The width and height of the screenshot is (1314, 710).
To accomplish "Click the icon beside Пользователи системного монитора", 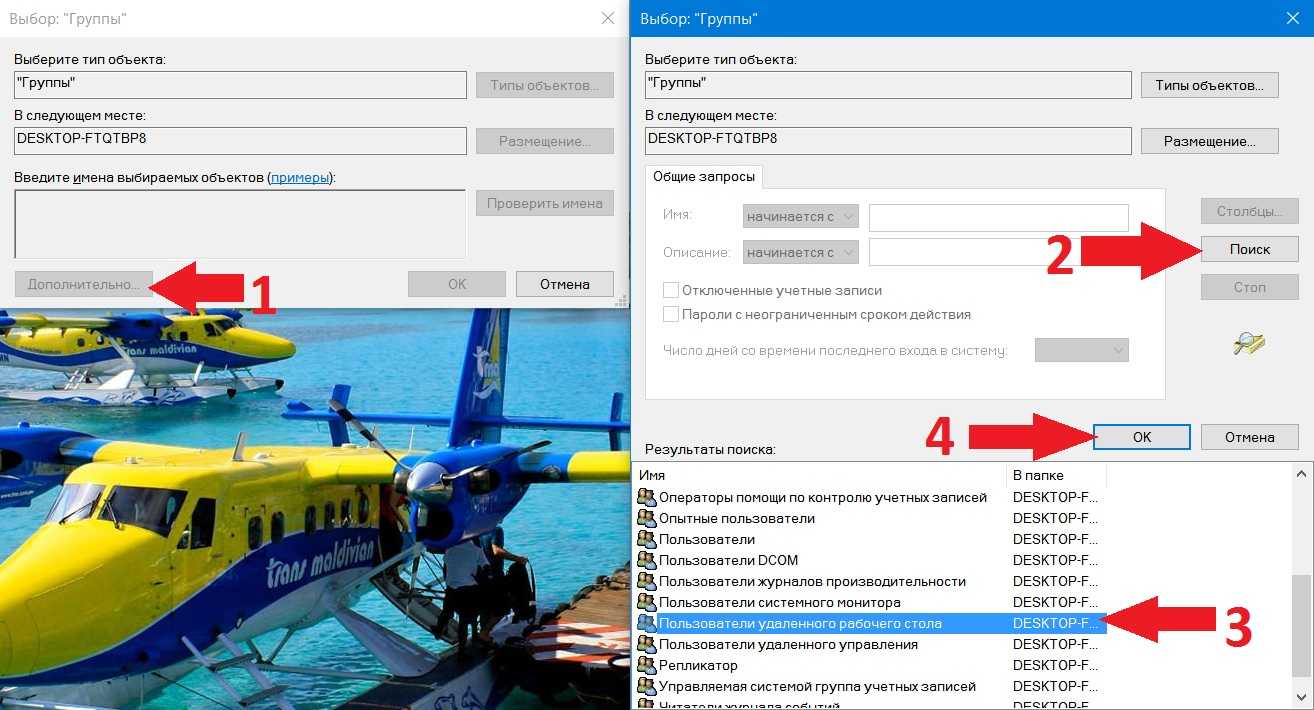I will [x=646, y=602].
